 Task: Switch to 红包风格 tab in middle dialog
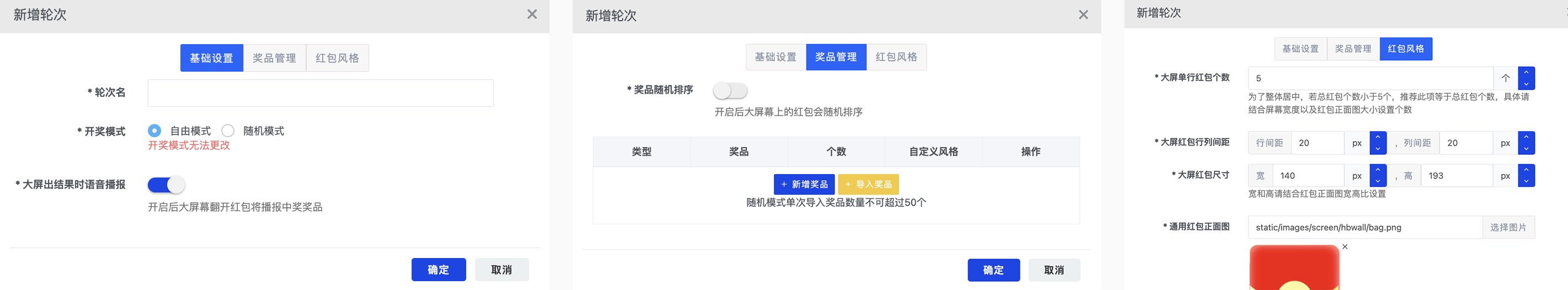click(x=896, y=57)
